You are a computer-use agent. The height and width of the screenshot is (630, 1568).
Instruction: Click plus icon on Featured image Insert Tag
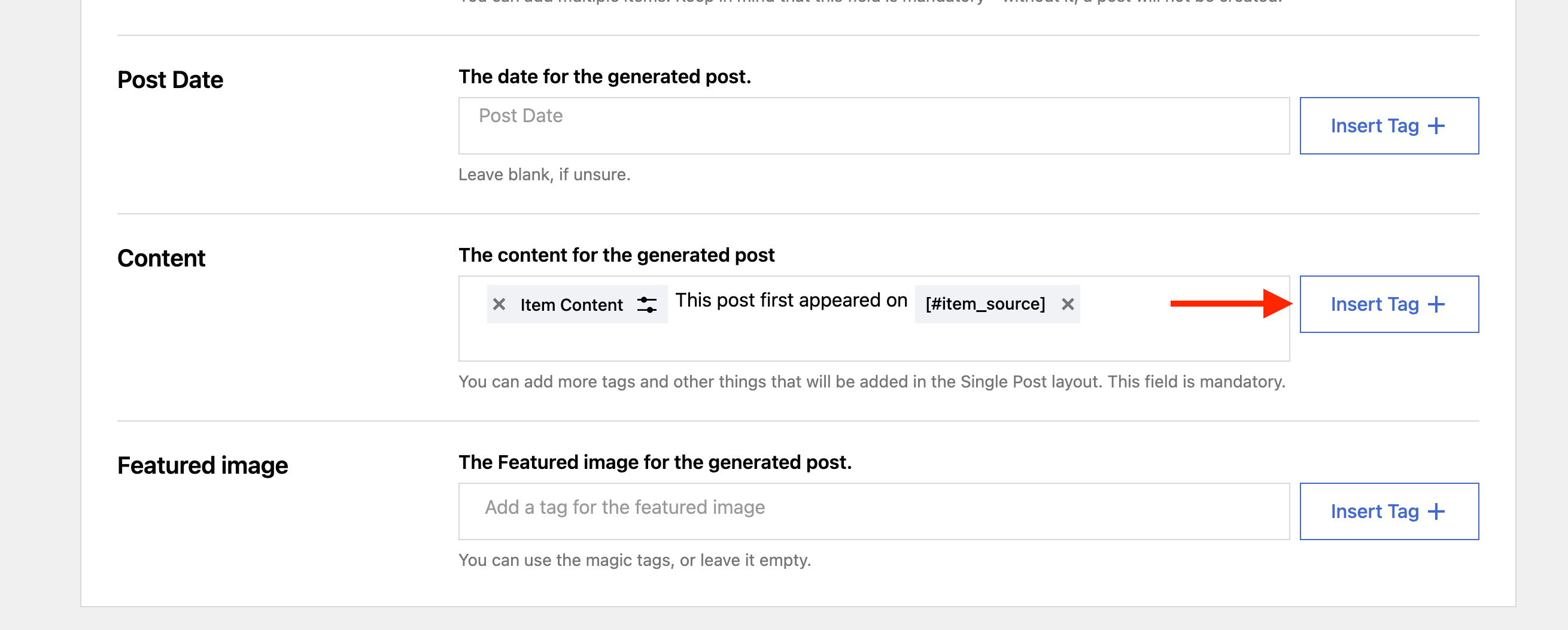click(1436, 511)
